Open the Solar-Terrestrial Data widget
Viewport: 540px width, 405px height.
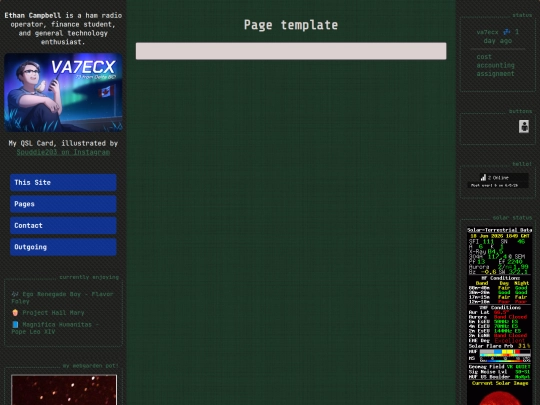[499, 316]
